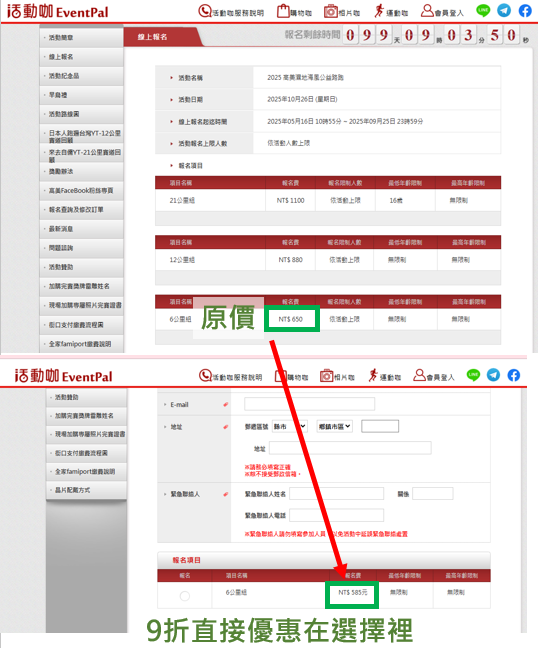Image resolution: width=538 pixels, height=648 pixels.
Task: Select the 6公里組 registration radio button
Action: [185, 596]
